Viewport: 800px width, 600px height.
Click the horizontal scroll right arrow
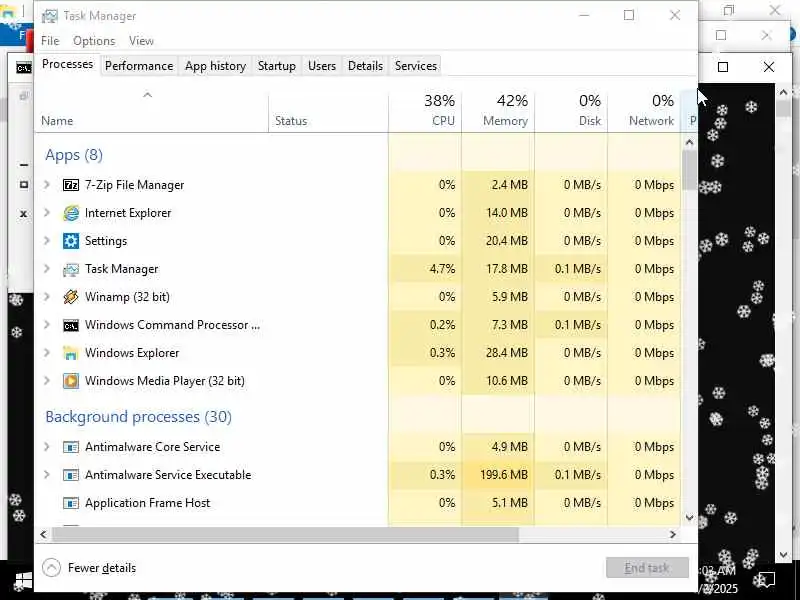coord(673,534)
